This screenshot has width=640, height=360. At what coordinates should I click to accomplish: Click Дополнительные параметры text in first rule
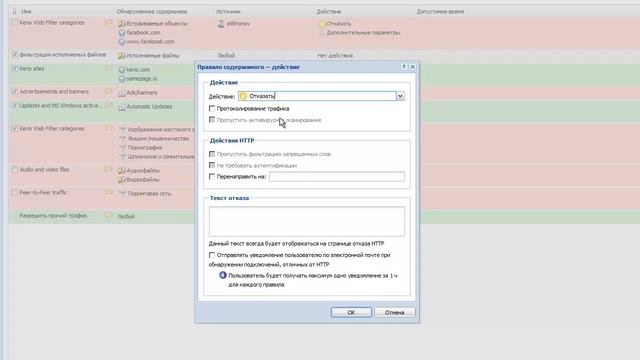[x=363, y=33]
